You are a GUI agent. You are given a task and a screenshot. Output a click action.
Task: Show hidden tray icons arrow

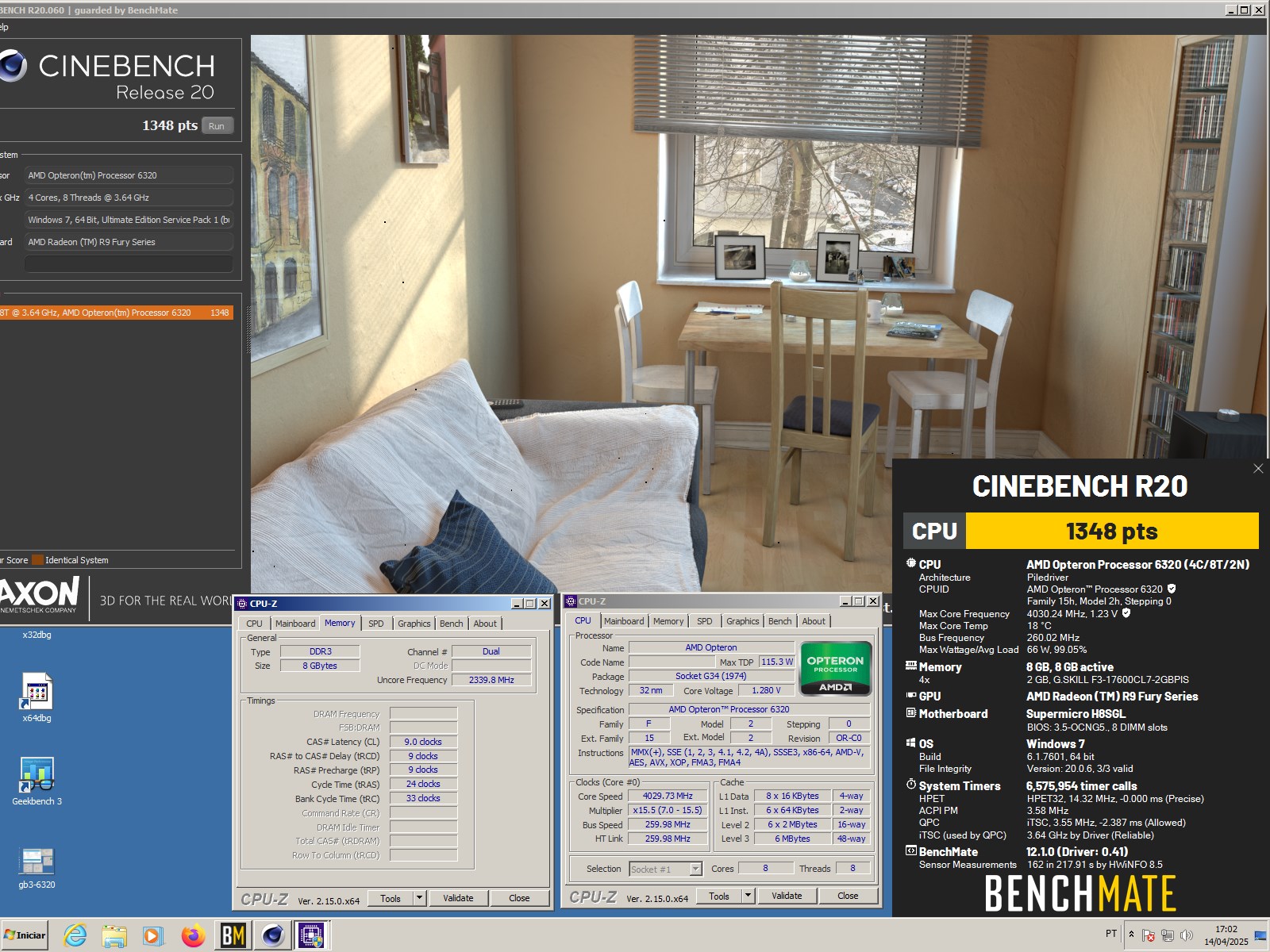pos(1131,935)
